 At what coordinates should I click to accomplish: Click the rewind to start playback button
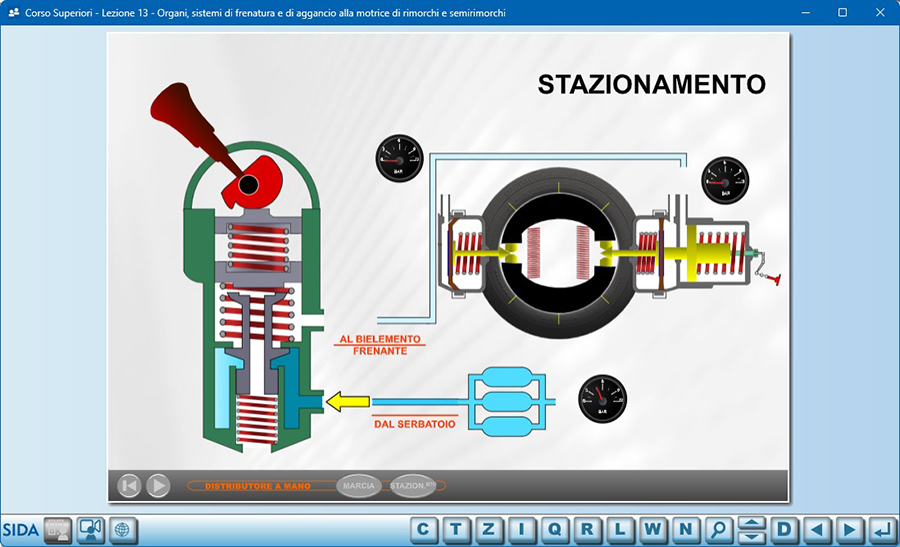click(129, 486)
